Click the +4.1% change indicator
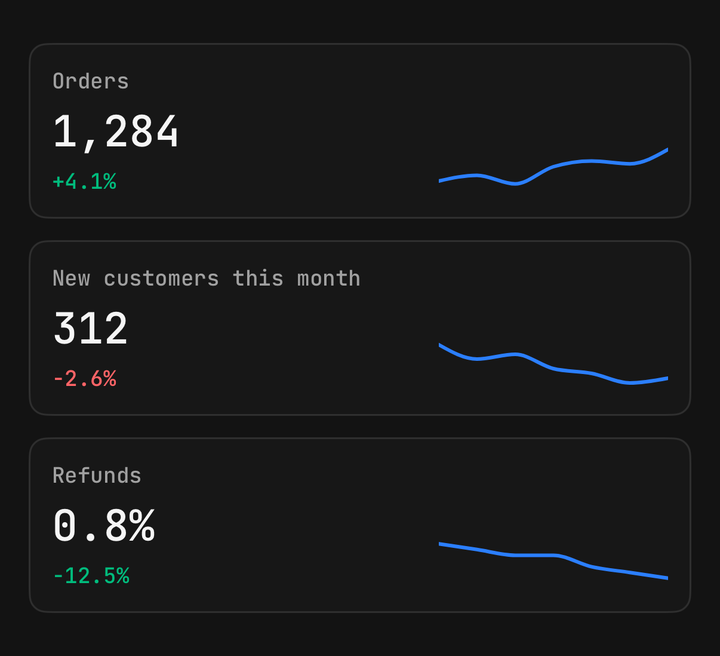This screenshot has width=720, height=656. tap(84, 181)
